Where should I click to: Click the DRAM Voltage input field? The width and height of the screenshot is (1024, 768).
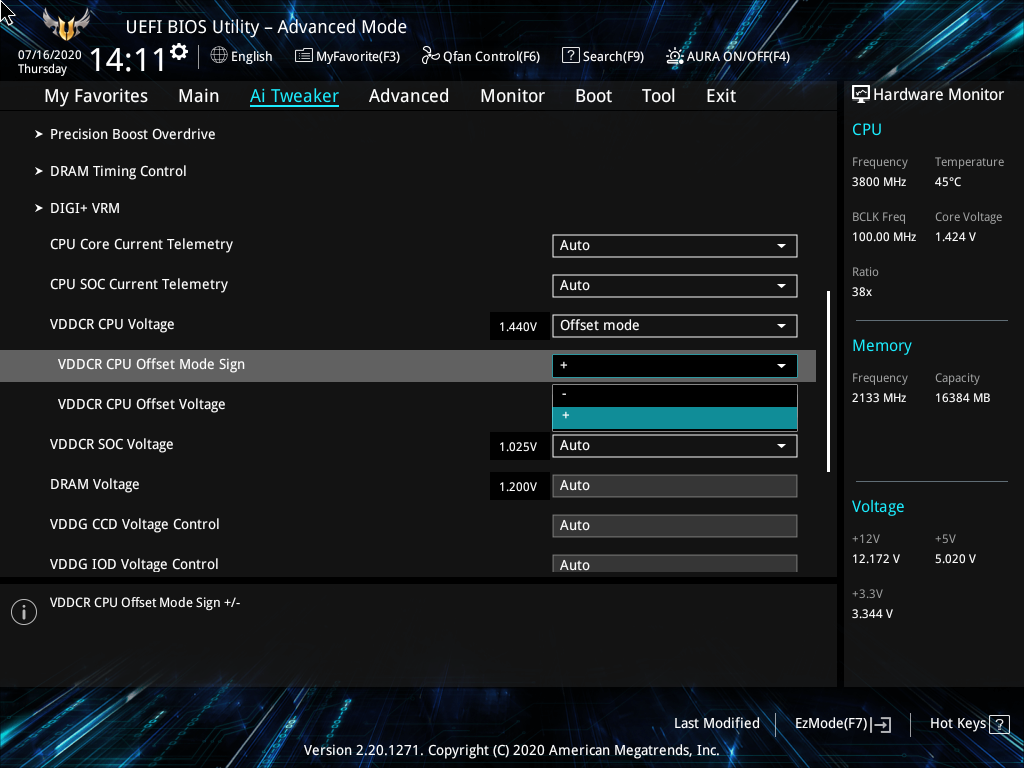pyautogui.click(x=675, y=486)
